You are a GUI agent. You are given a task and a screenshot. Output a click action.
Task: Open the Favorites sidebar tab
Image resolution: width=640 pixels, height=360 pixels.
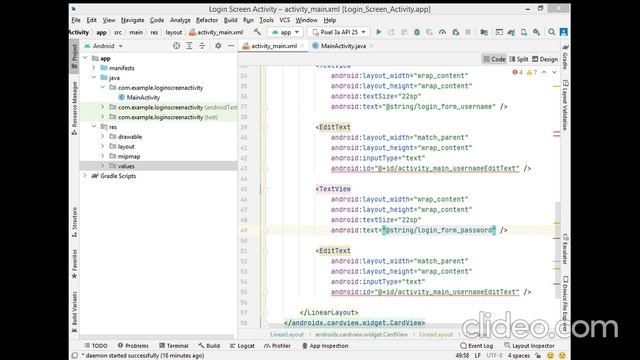[x=74, y=264]
